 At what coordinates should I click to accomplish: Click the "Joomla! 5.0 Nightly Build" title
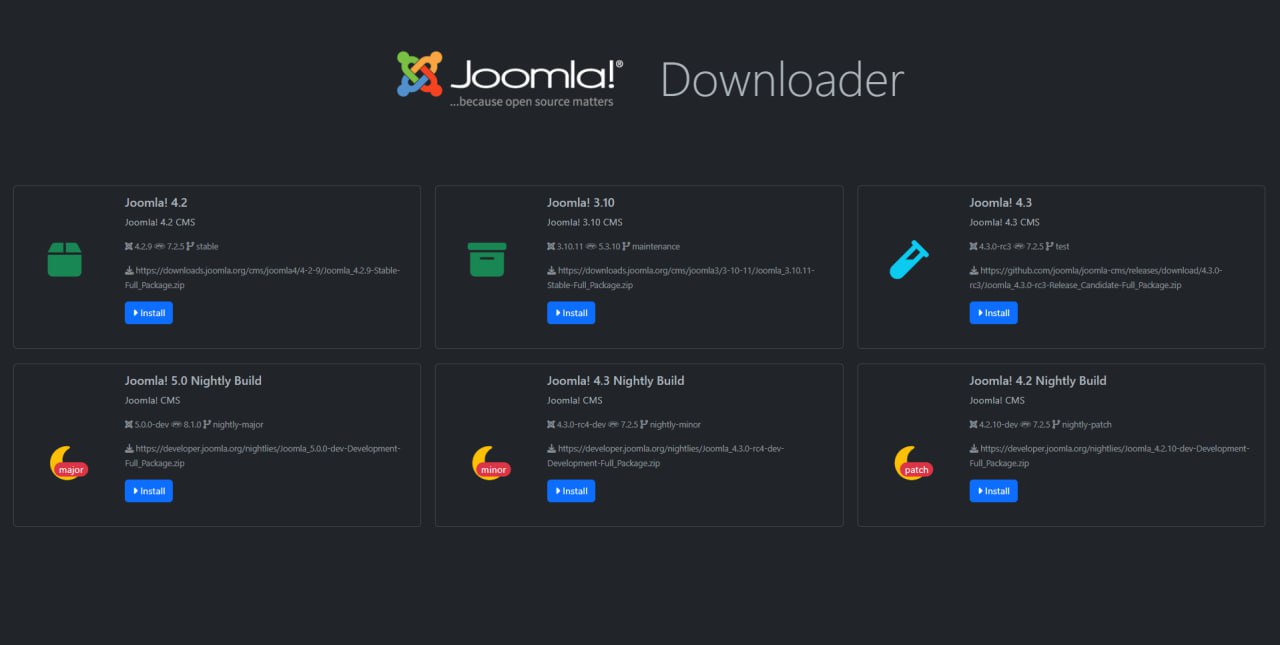click(193, 381)
